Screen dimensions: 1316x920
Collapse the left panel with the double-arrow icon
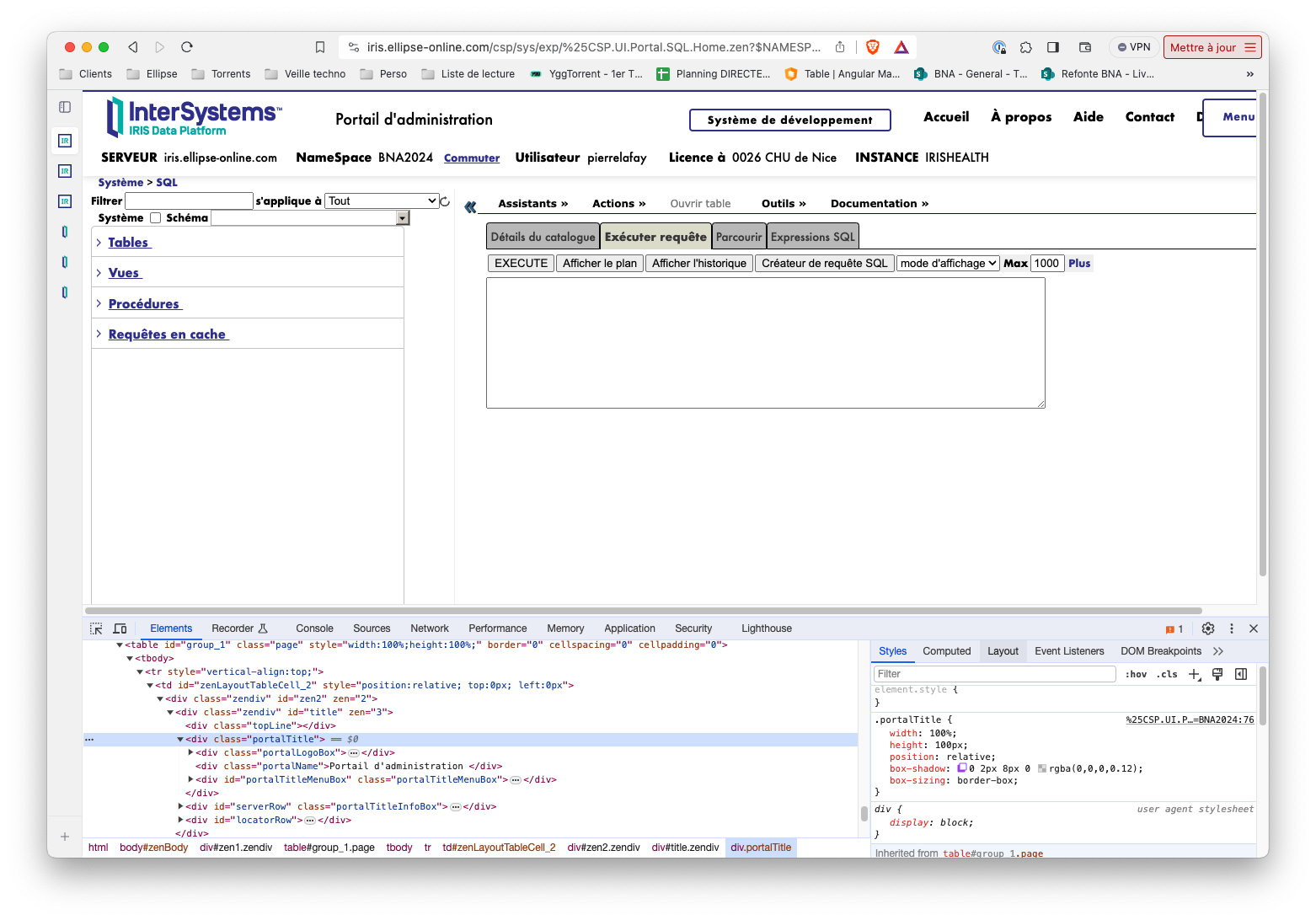[470, 206]
